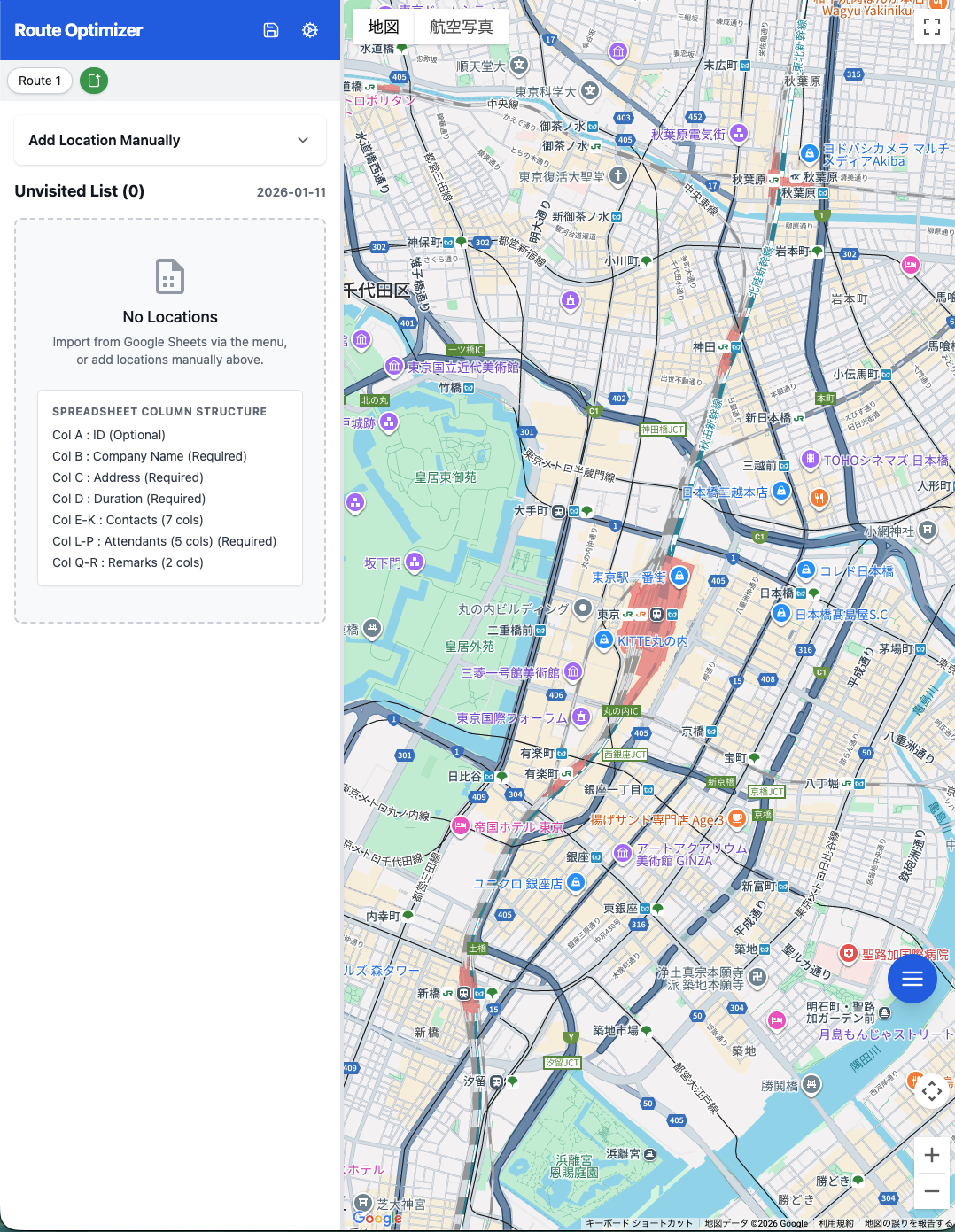
Task: Expand the Add Location Manually section
Action: click(169, 140)
